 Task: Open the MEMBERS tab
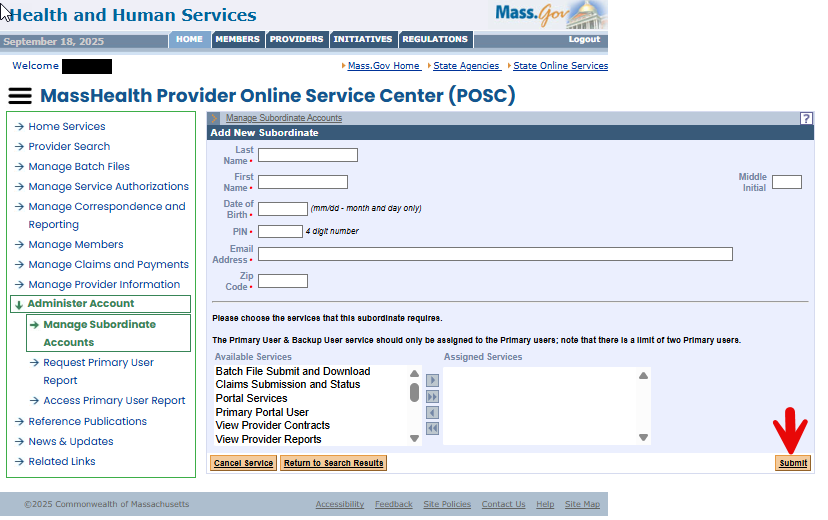point(238,40)
